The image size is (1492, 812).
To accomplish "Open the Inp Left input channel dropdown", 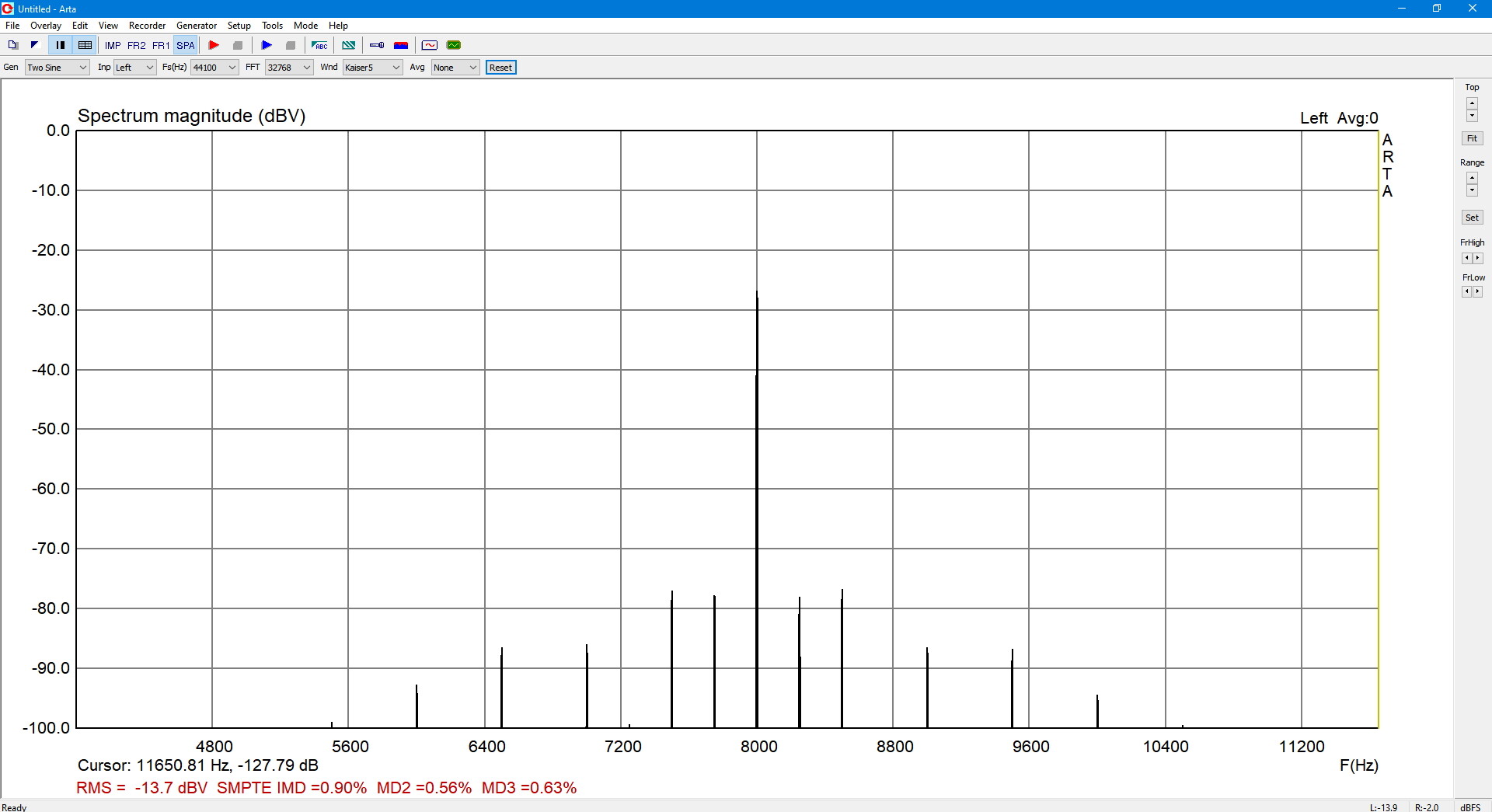I will coord(135,68).
